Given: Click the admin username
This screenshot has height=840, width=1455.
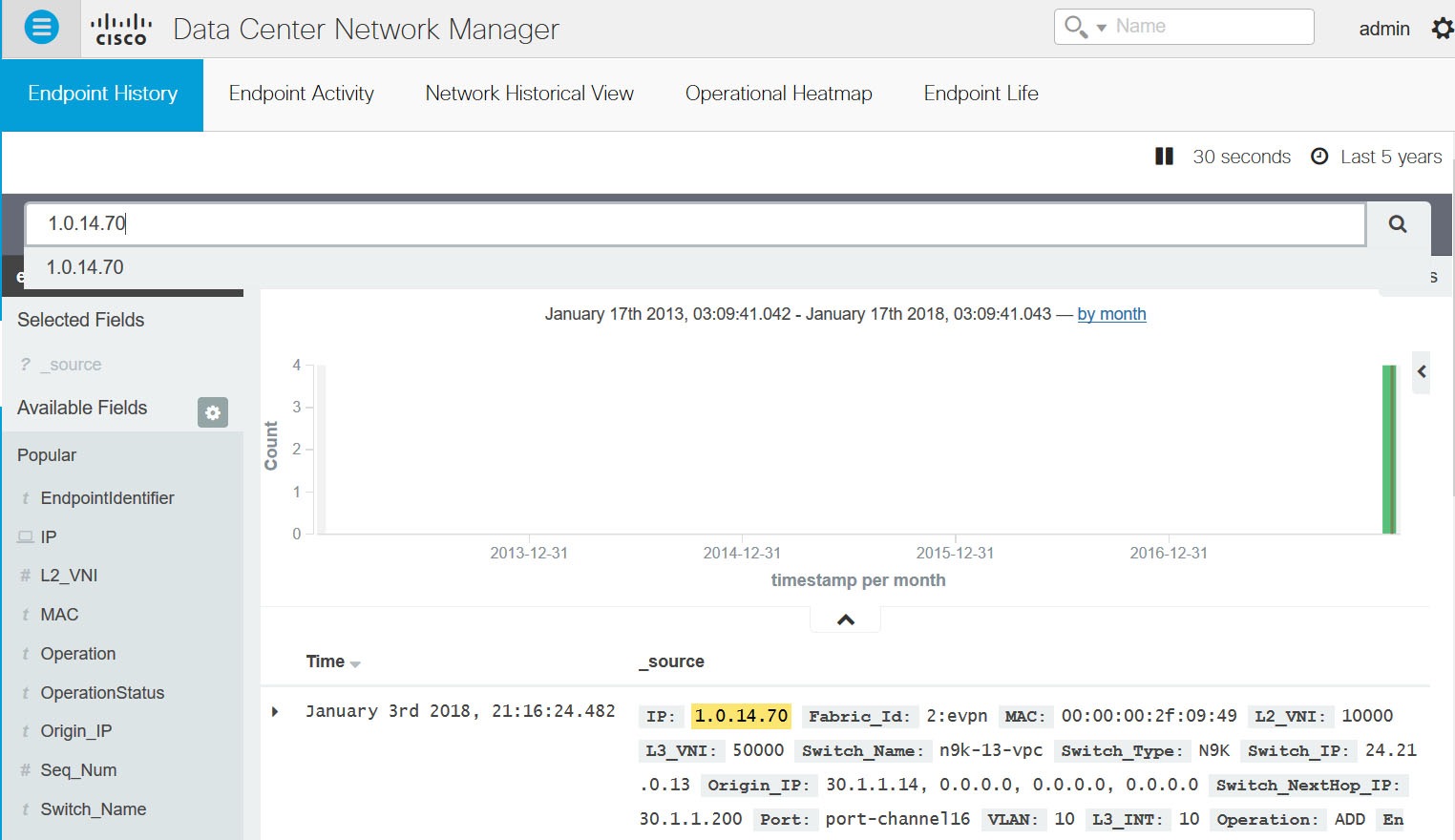Looking at the screenshot, I should [x=1383, y=28].
